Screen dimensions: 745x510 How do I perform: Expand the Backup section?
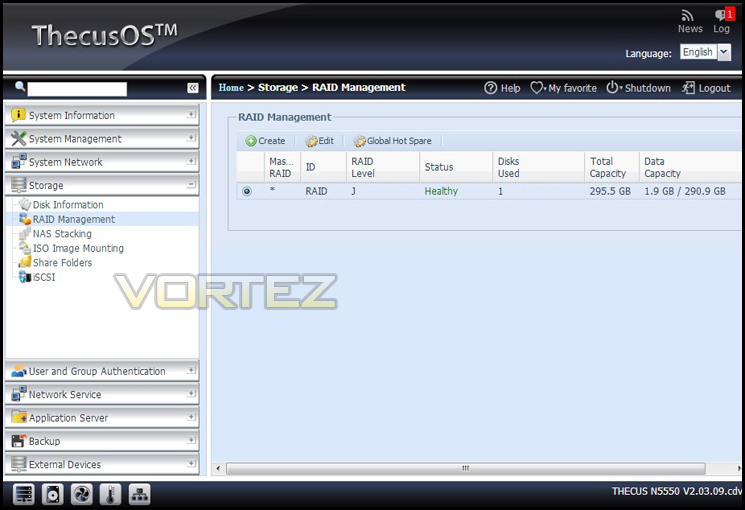(x=102, y=441)
